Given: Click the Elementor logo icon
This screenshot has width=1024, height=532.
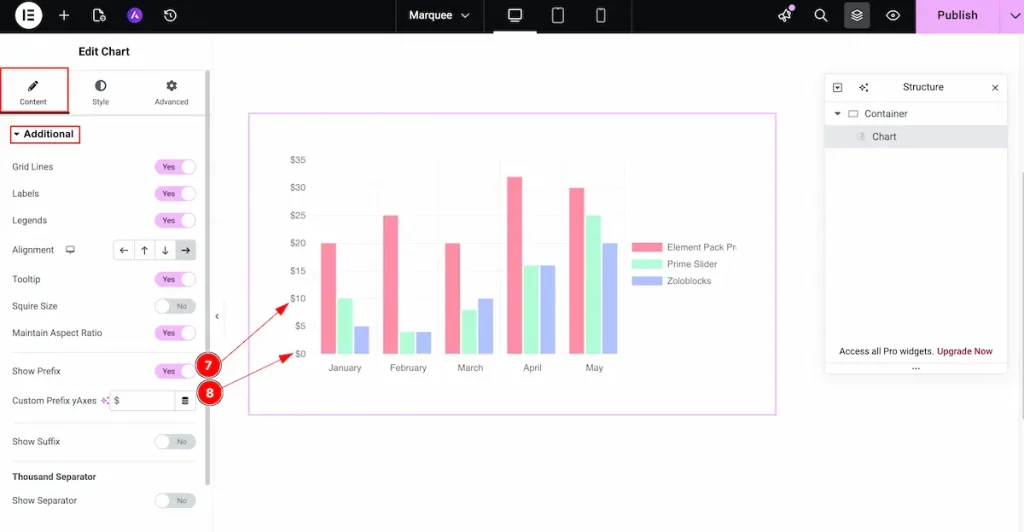Looking at the screenshot, I should click(28, 15).
